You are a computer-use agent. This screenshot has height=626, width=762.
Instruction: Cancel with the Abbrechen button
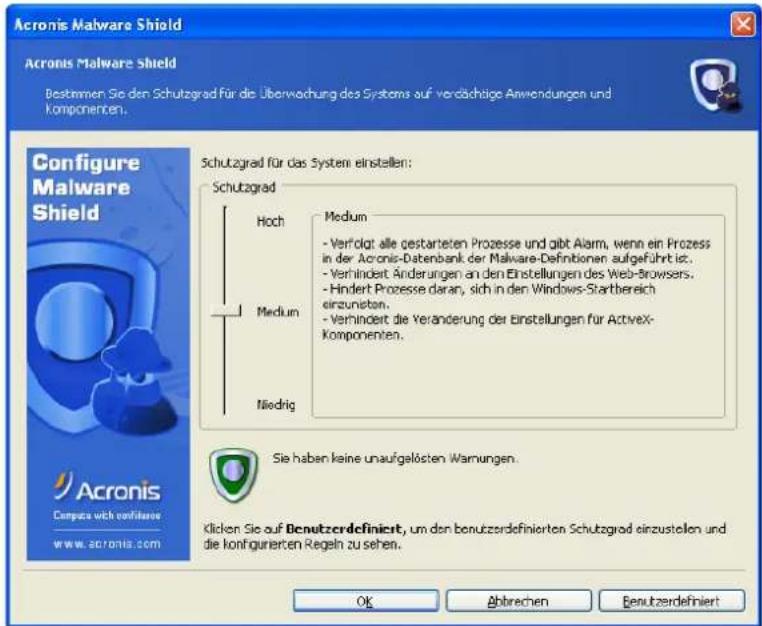point(518,601)
